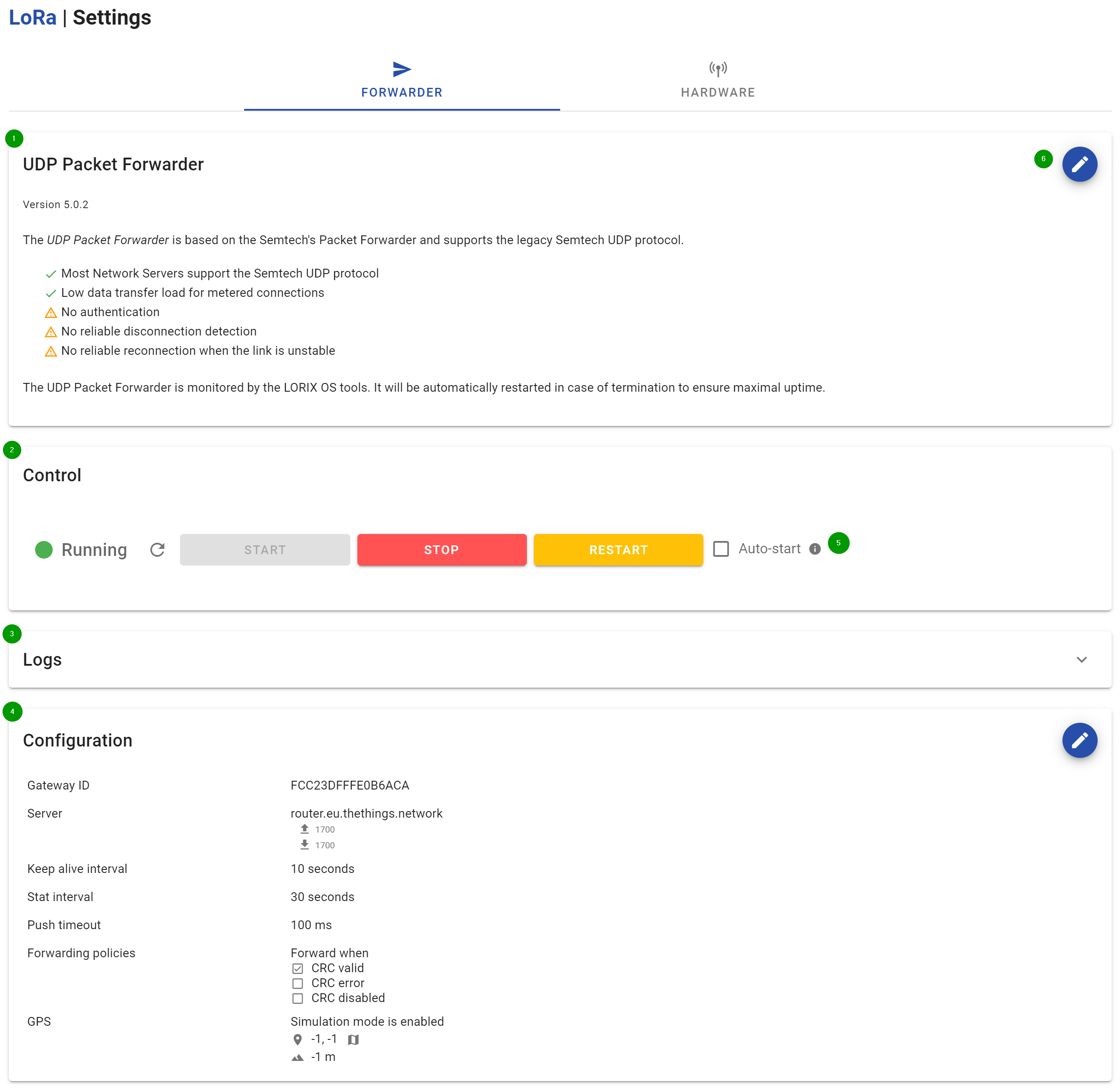Viewport: 1120px width, 1089px height.
Task: Click the Logs section header
Action: [x=42, y=660]
